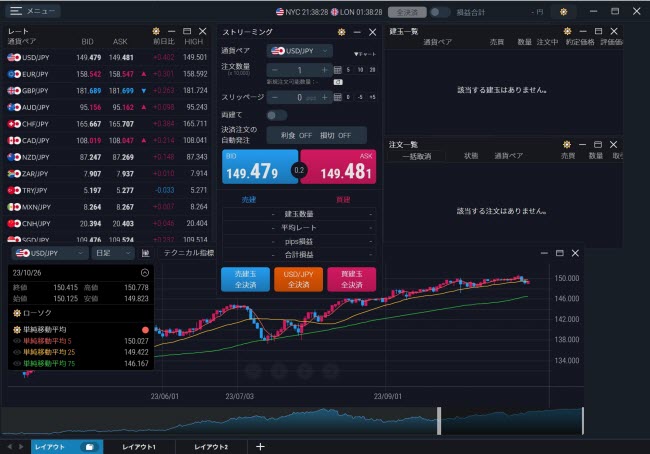Select the EUR/JPY row in レート list

108,74
